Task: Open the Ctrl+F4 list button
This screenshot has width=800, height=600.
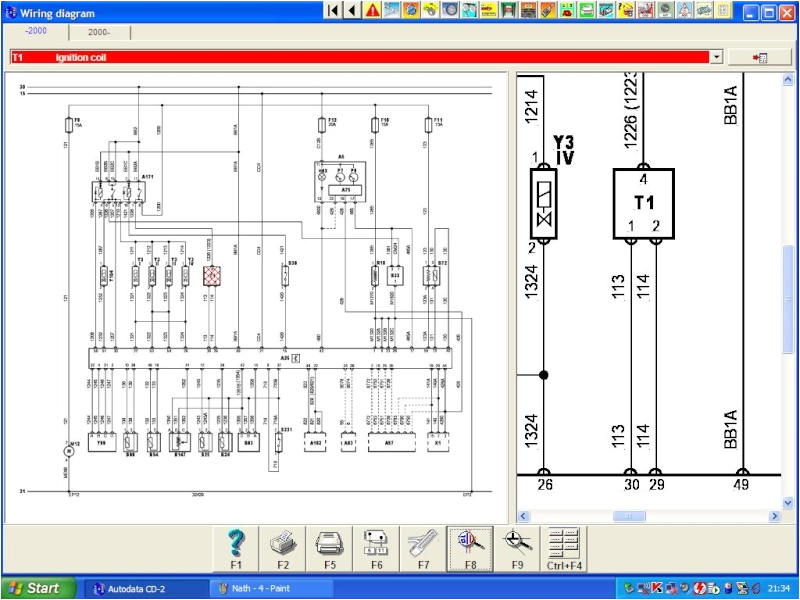Action: 565,546
